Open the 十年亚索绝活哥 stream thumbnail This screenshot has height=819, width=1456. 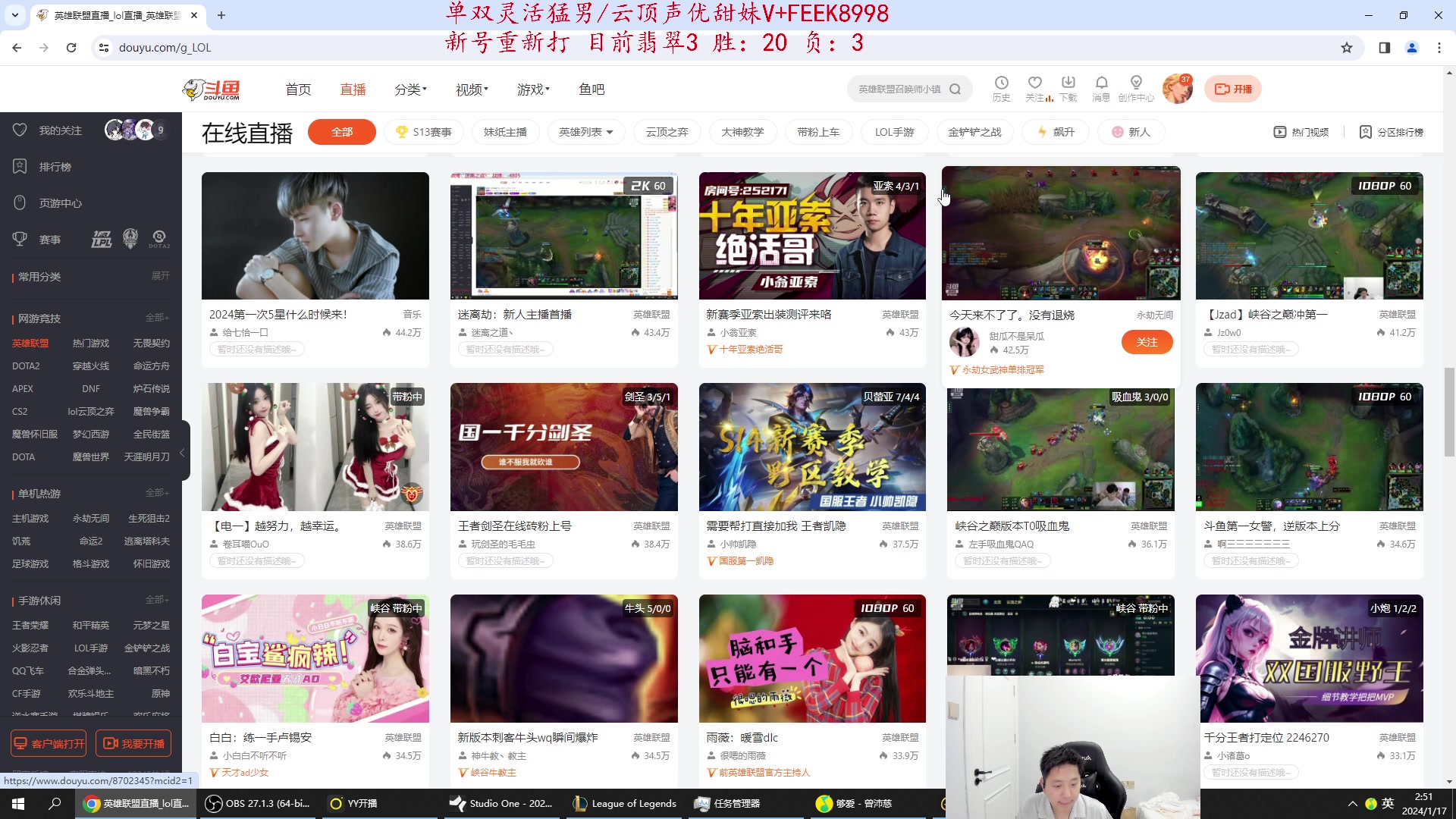(812, 236)
